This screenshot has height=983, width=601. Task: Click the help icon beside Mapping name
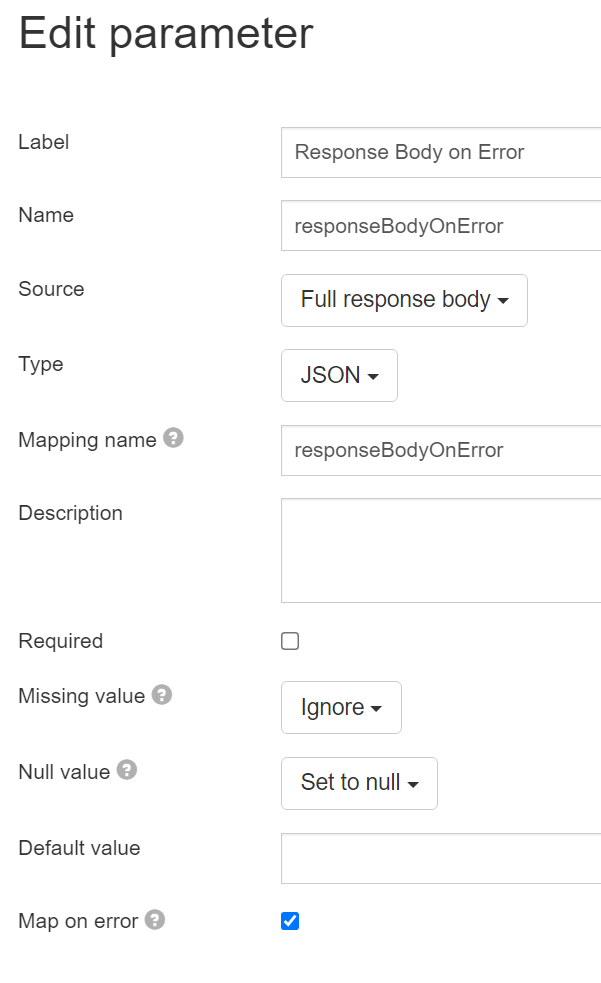(173, 439)
